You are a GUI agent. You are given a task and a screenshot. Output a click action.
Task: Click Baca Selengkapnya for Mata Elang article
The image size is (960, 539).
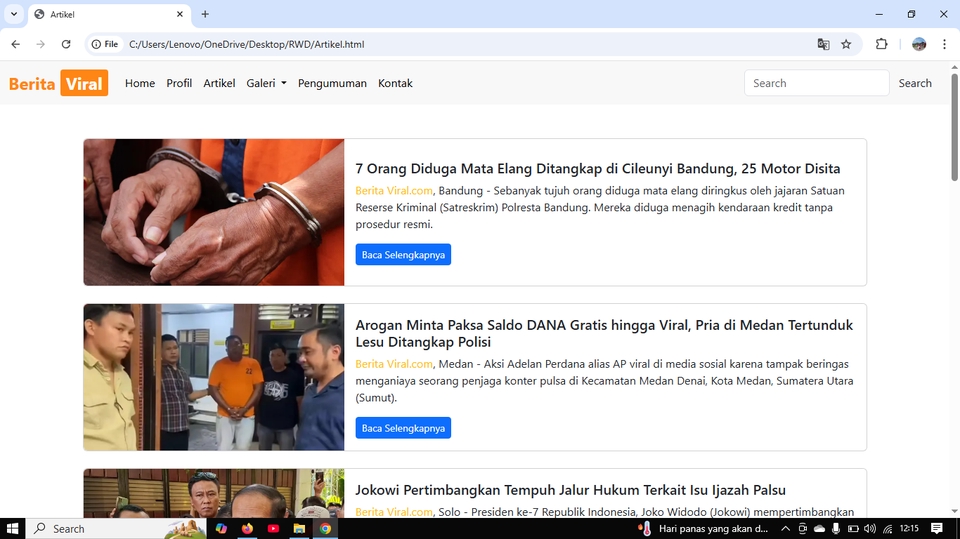click(403, 255)
